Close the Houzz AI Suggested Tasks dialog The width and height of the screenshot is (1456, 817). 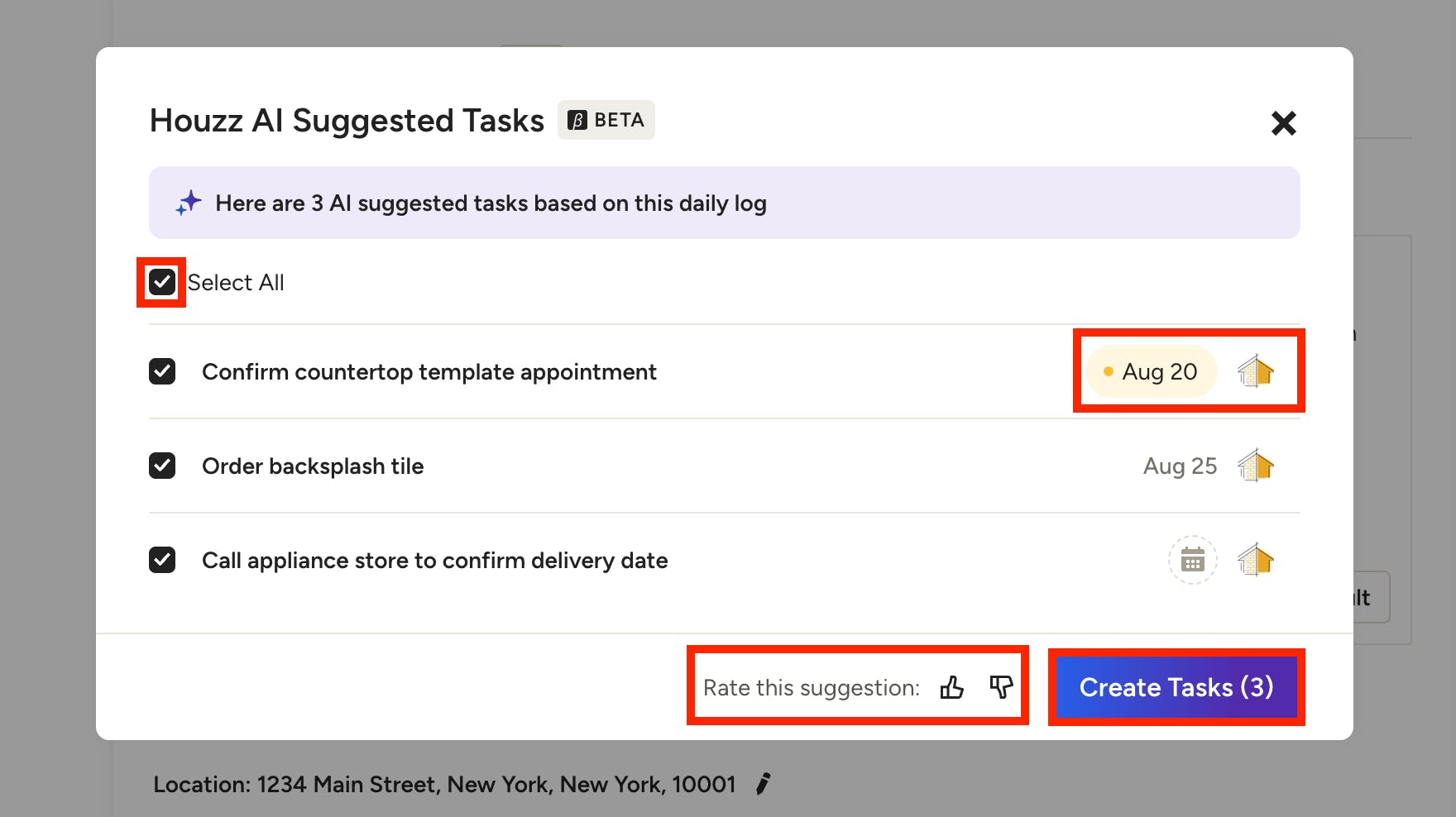point(1283,123)
